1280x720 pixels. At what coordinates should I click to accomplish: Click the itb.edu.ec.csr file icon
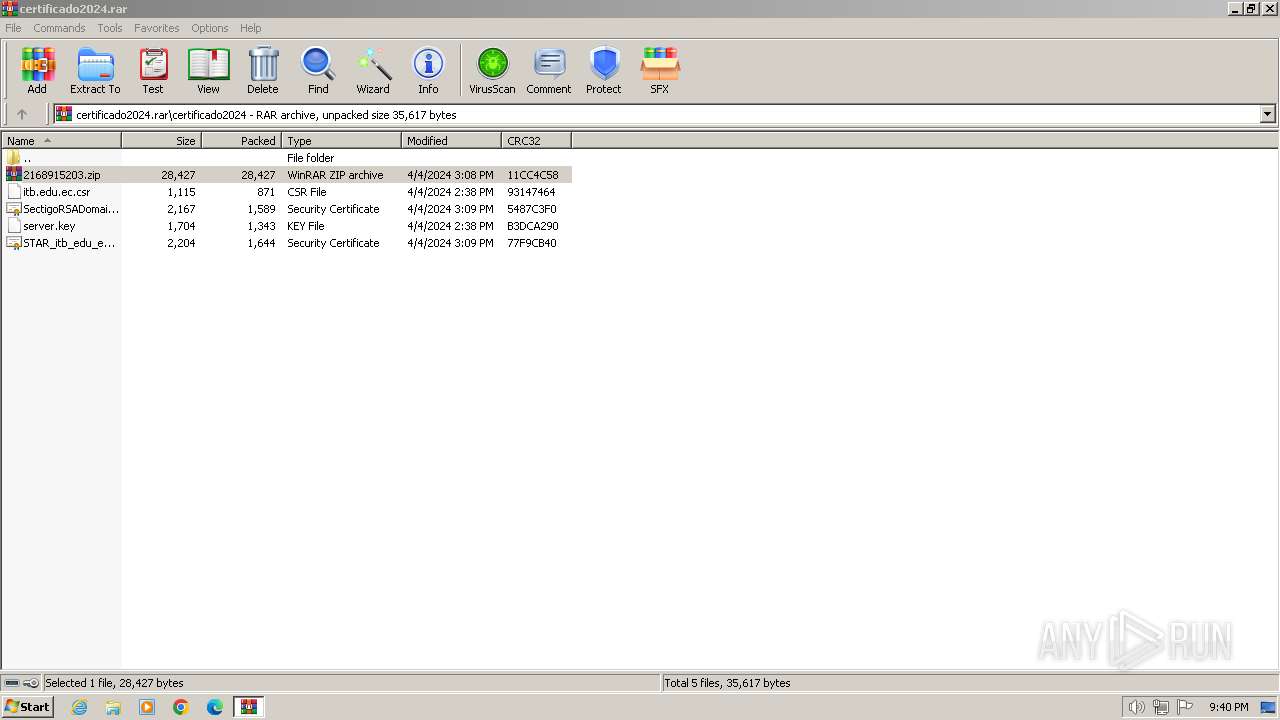pos(13,192)
